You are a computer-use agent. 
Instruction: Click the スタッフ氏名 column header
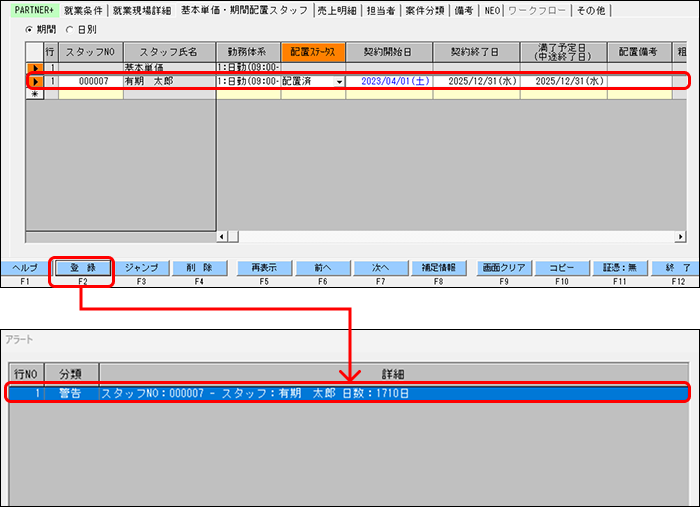point(169,52)
